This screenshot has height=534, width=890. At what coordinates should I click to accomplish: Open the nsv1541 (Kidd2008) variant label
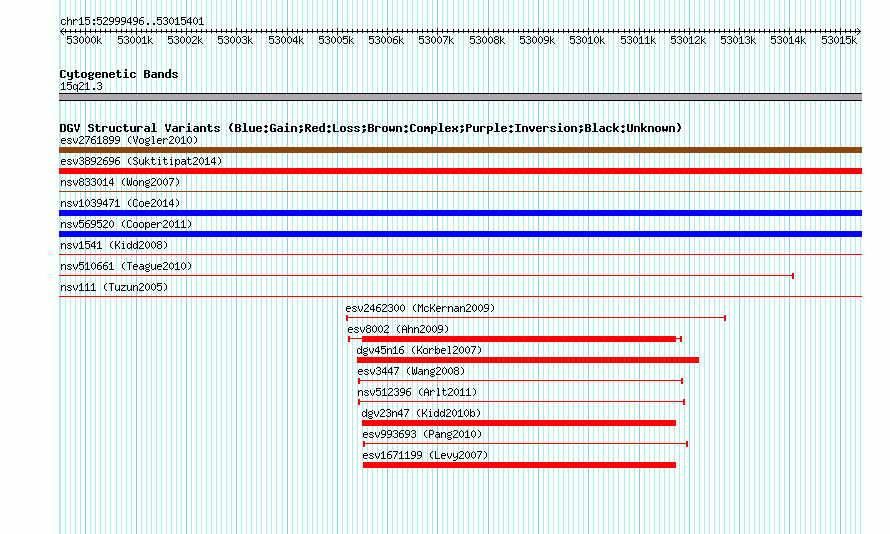pyautogui.click(x=114, y=245)
